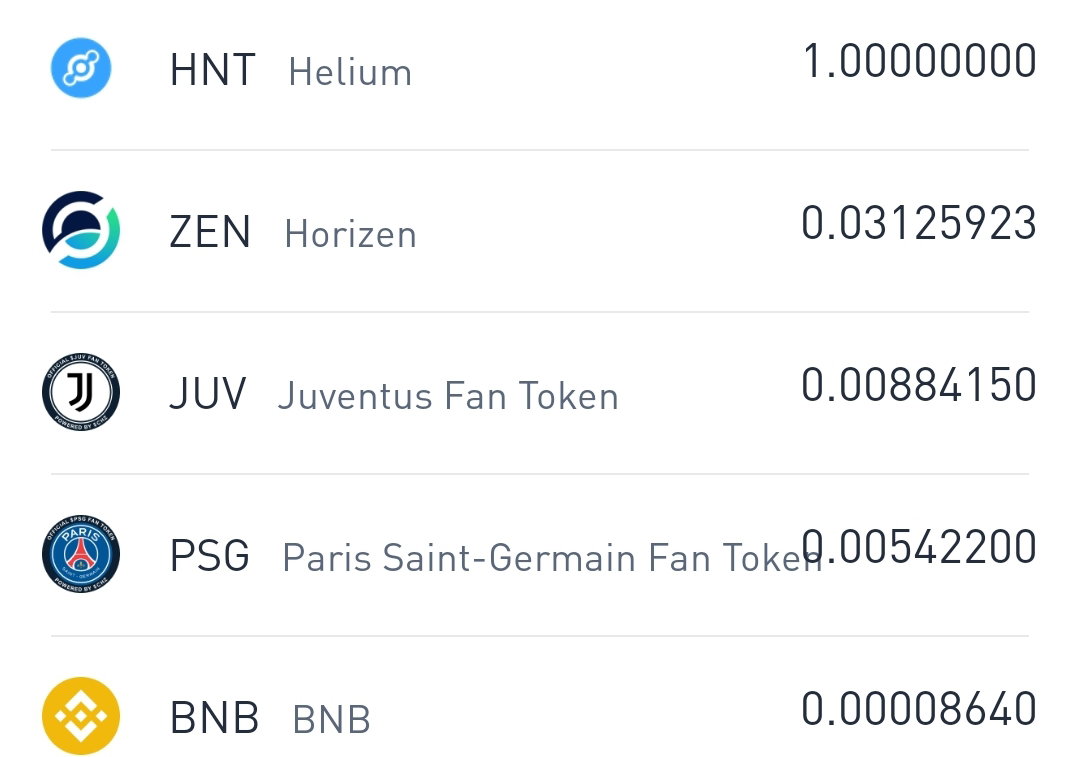Screen dimensions: 1080x757
Task: Open the Helium asset name
Action: pos(350,72)
